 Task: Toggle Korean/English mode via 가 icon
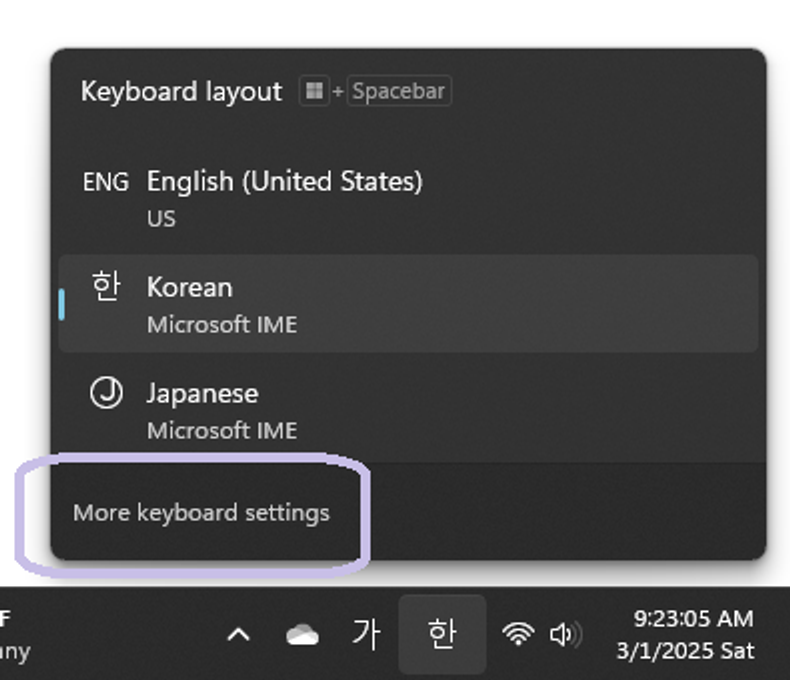click(x=366, y=634)
